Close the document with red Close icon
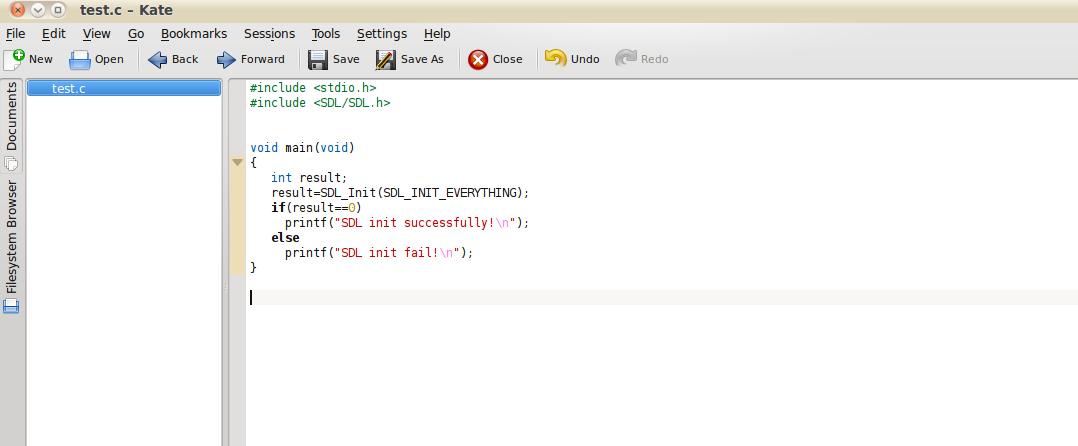 point(479,59)
